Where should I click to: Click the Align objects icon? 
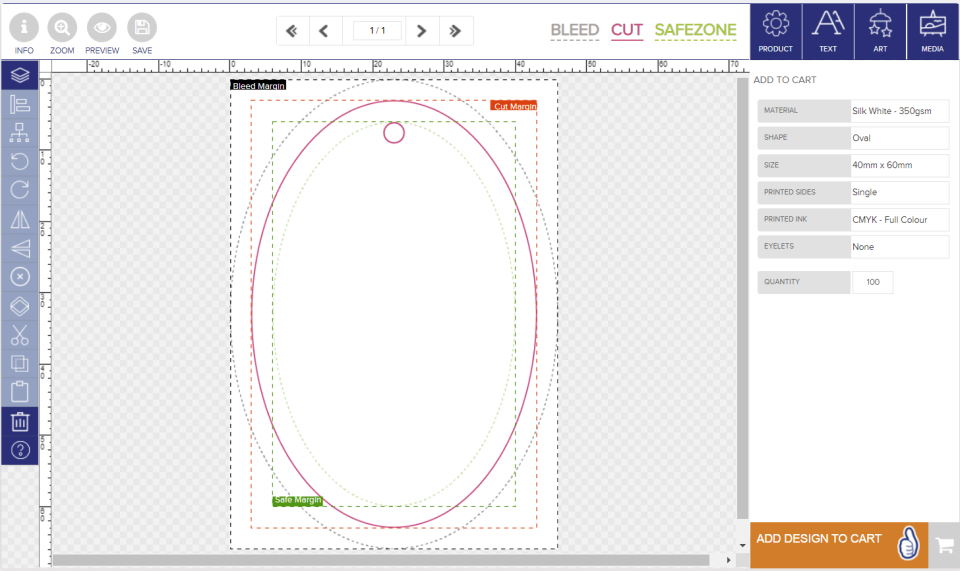(x=20, y=104)
